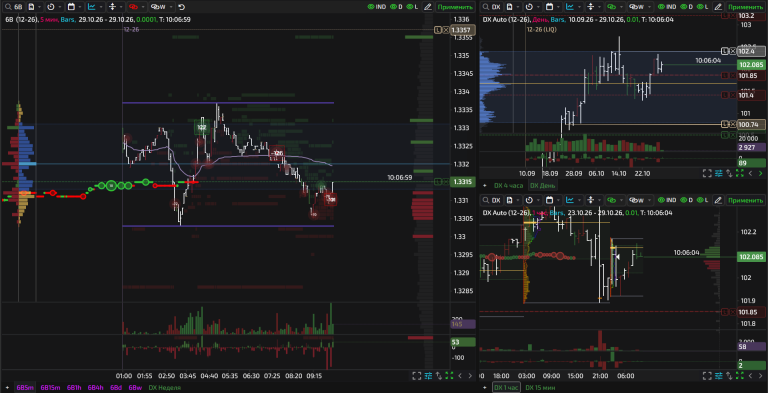768x393 pixels.
Task: Click the red link-windows icon in the 6B toolbar
Action: click(133, 7)
